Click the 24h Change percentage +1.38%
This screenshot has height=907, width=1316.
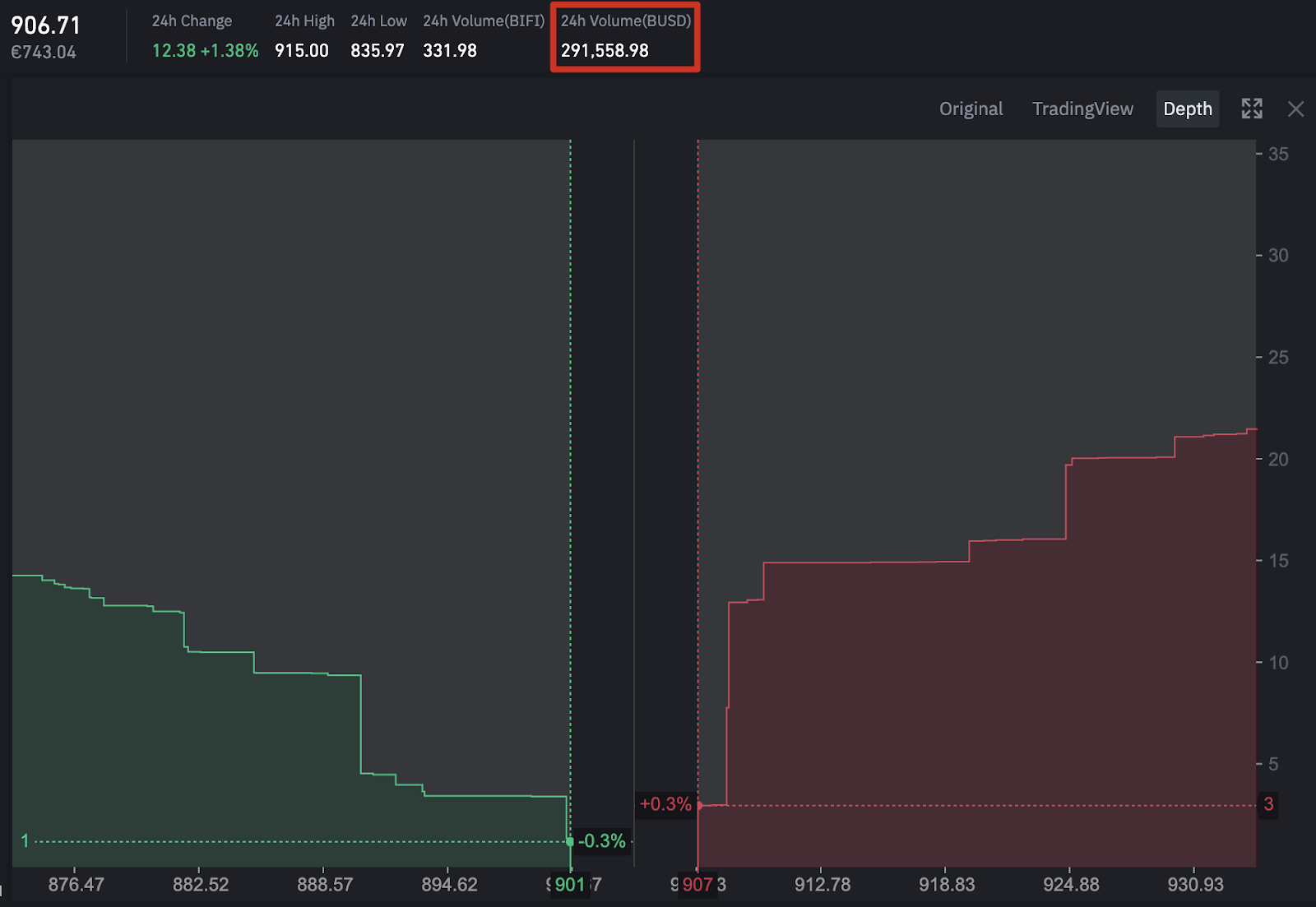(224, 50)
